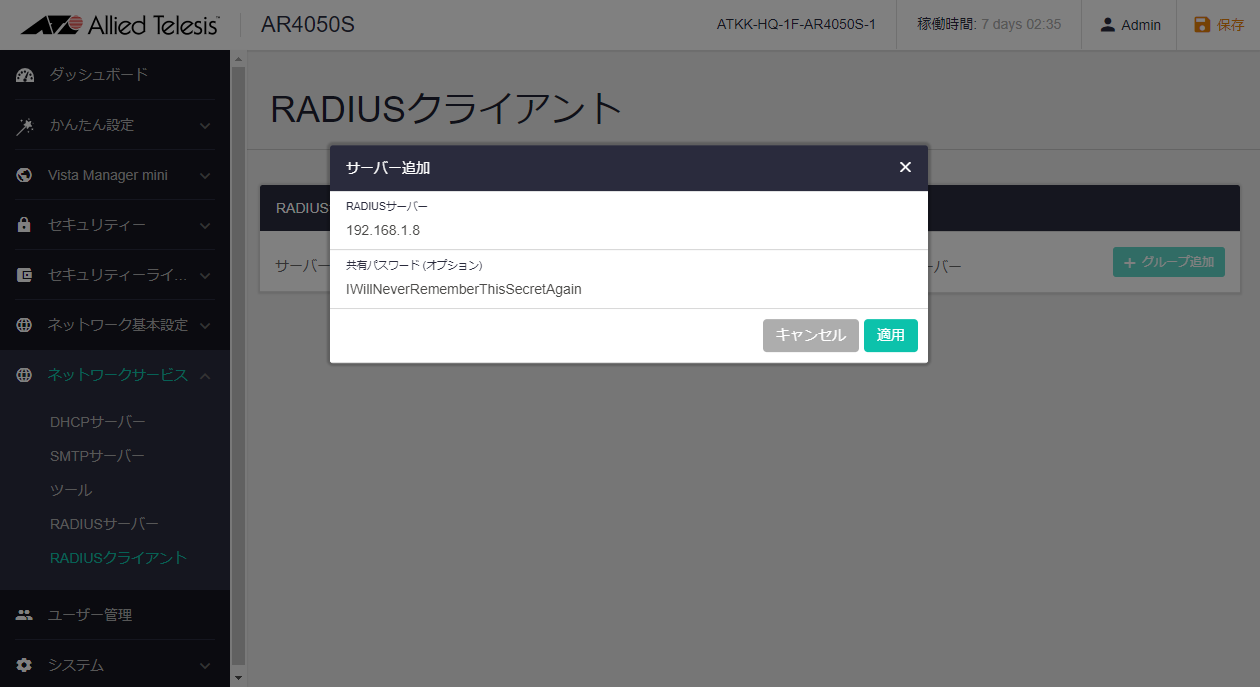The width and height of the screenshot is (1260, 687).
Task: Open the Admin user menu
Action: (1129, 25)
